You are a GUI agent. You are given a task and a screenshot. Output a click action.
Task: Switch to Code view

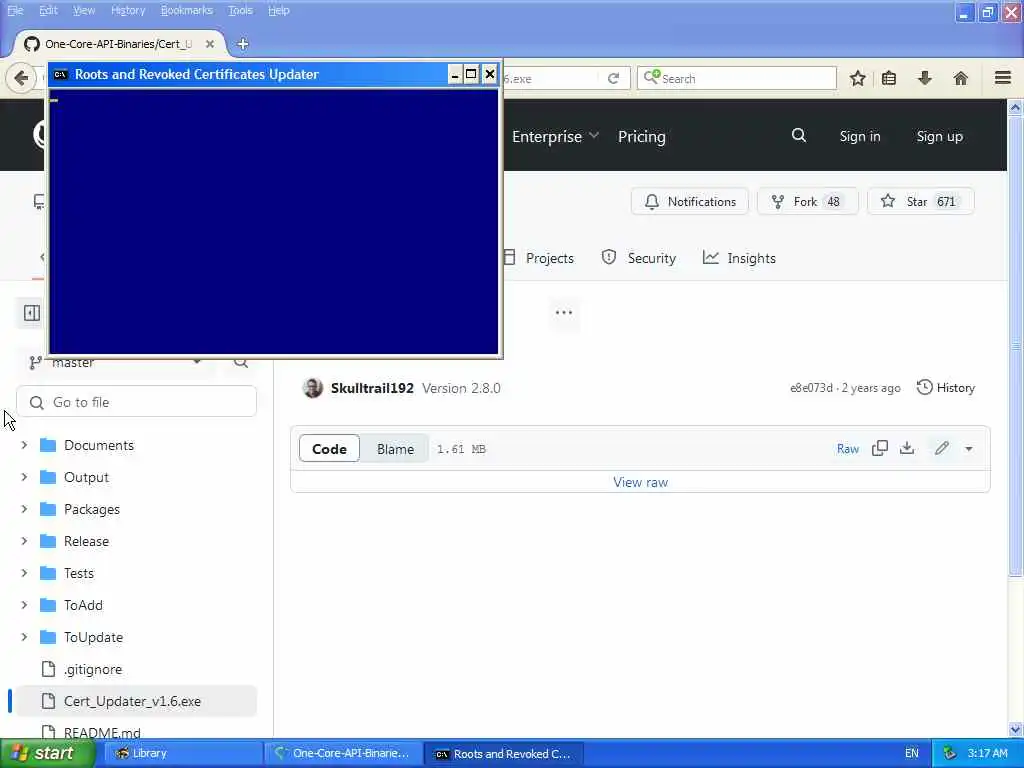pos(329,449)
